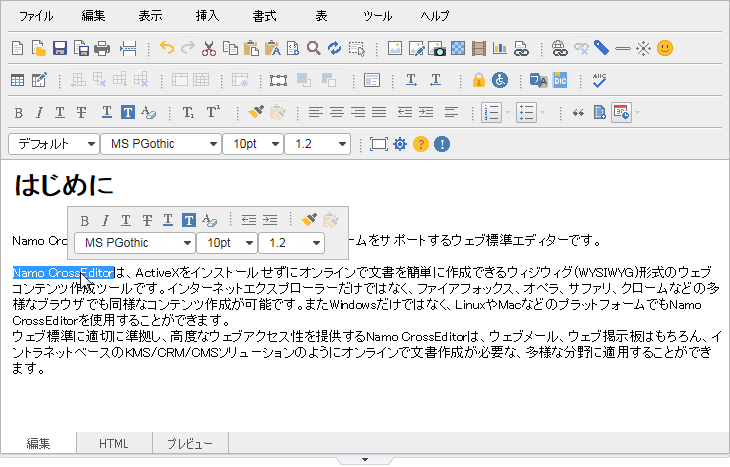730x467 pixels.
Task: Open help with orange question icon
Action: tap(421, 144)
